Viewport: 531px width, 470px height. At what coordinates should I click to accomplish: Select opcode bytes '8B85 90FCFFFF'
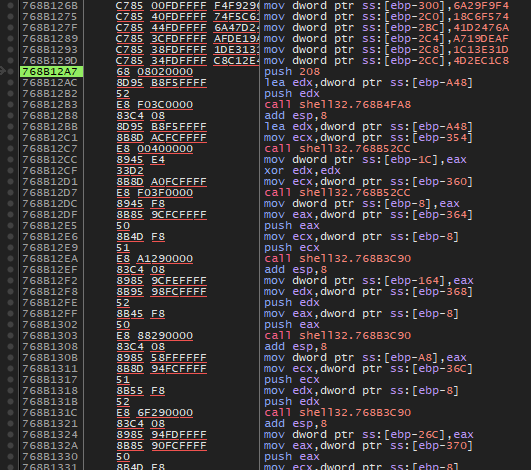pyautogui.click(x=162, y=446)
